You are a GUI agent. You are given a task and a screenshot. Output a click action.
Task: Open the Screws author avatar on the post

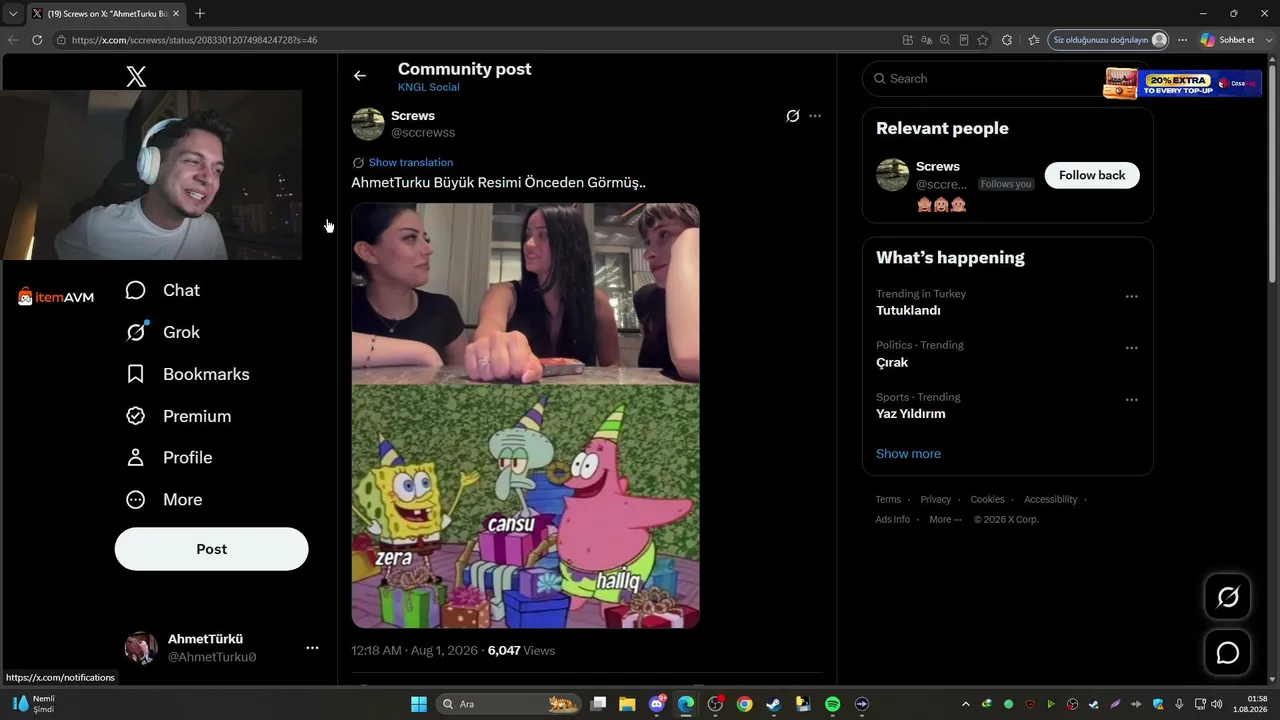pos(368,124)
